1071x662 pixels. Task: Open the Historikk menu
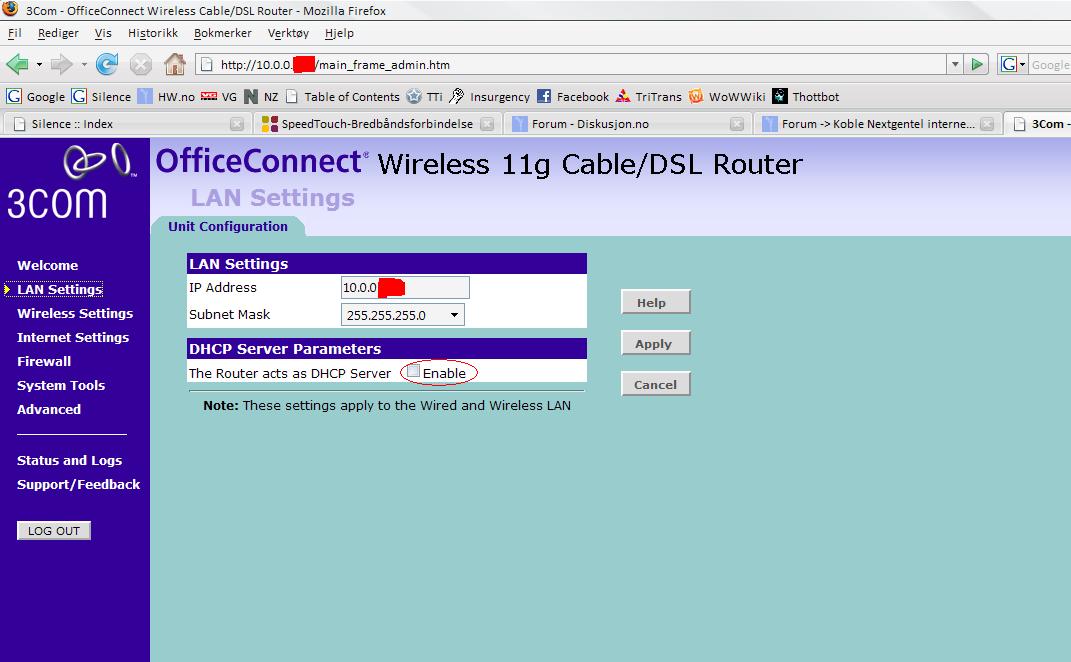pyautogui.click(x=153, y=33)
